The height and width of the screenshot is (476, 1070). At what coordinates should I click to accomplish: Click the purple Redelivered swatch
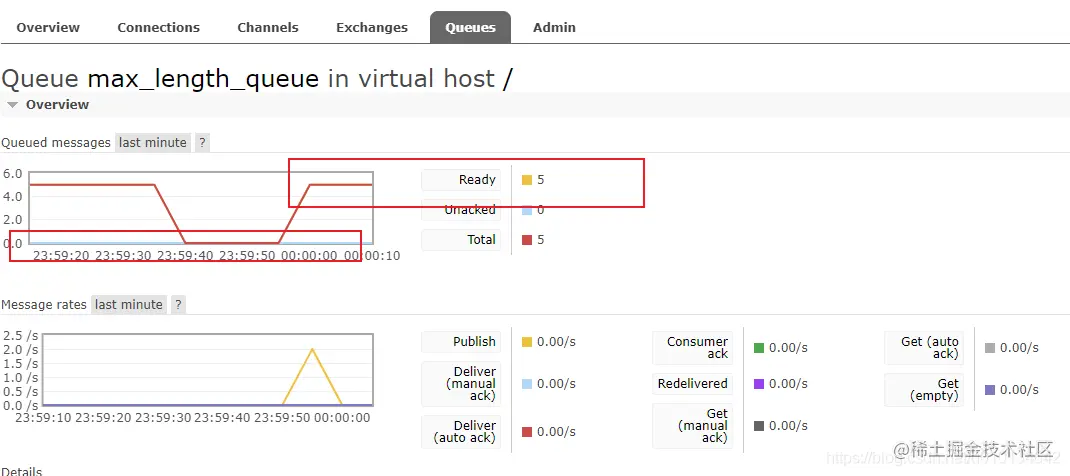point(759,384)
